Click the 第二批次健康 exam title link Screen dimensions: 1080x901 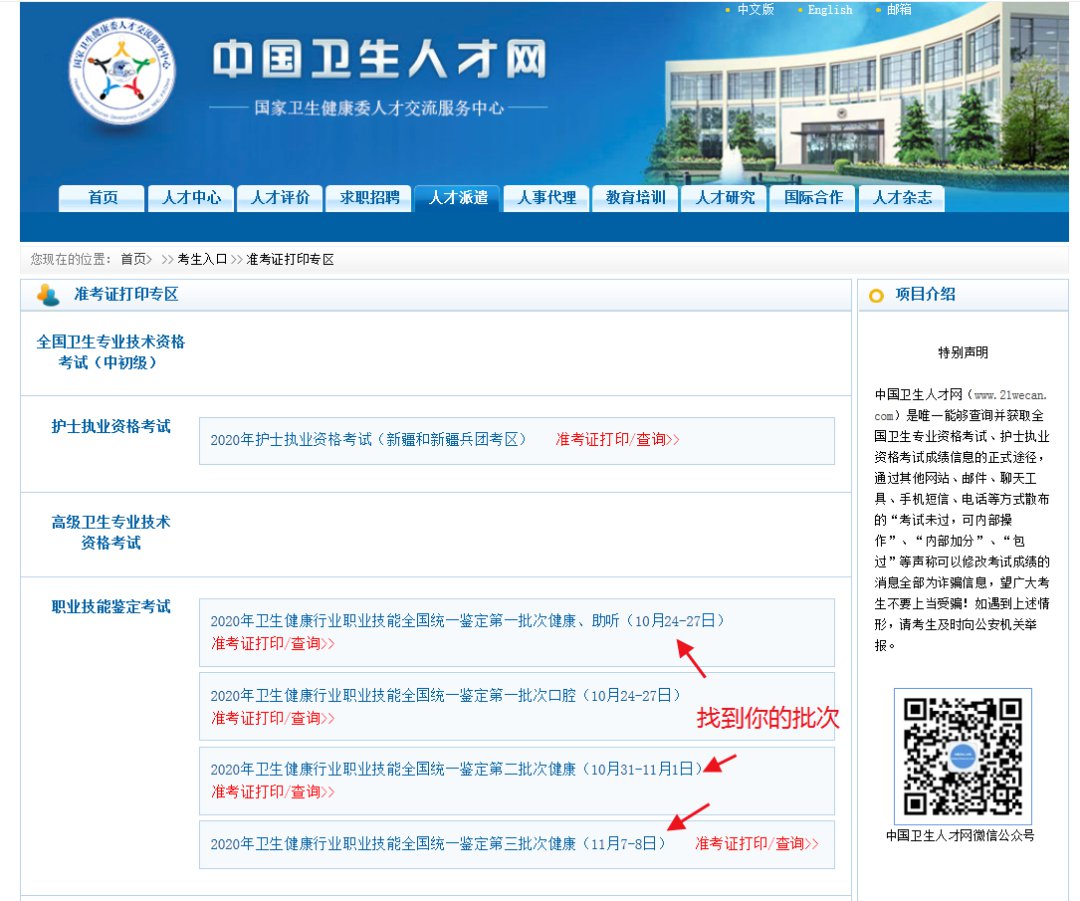coord(451,769)
